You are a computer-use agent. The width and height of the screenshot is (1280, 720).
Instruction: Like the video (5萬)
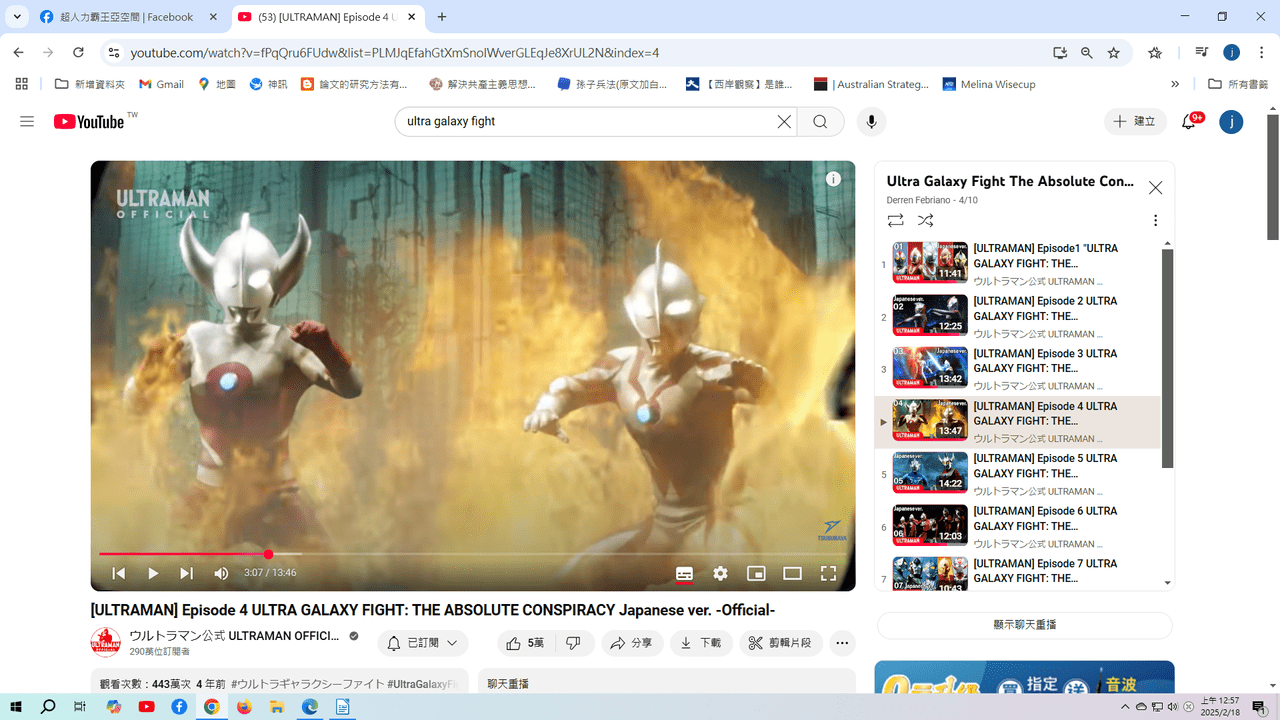[525, 643]
